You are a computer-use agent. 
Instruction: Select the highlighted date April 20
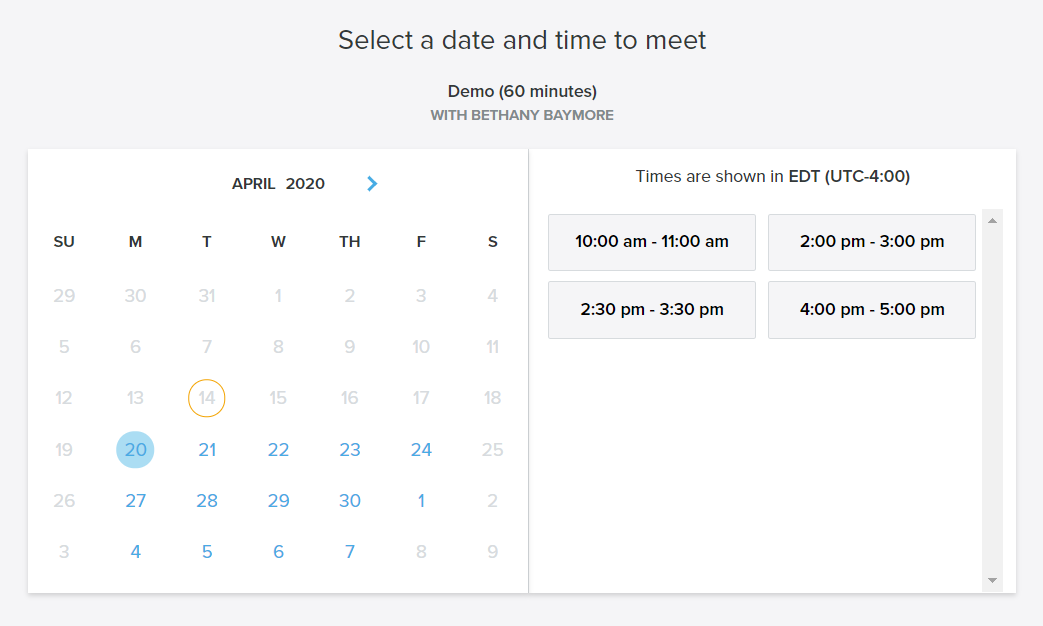coord(135,450)
